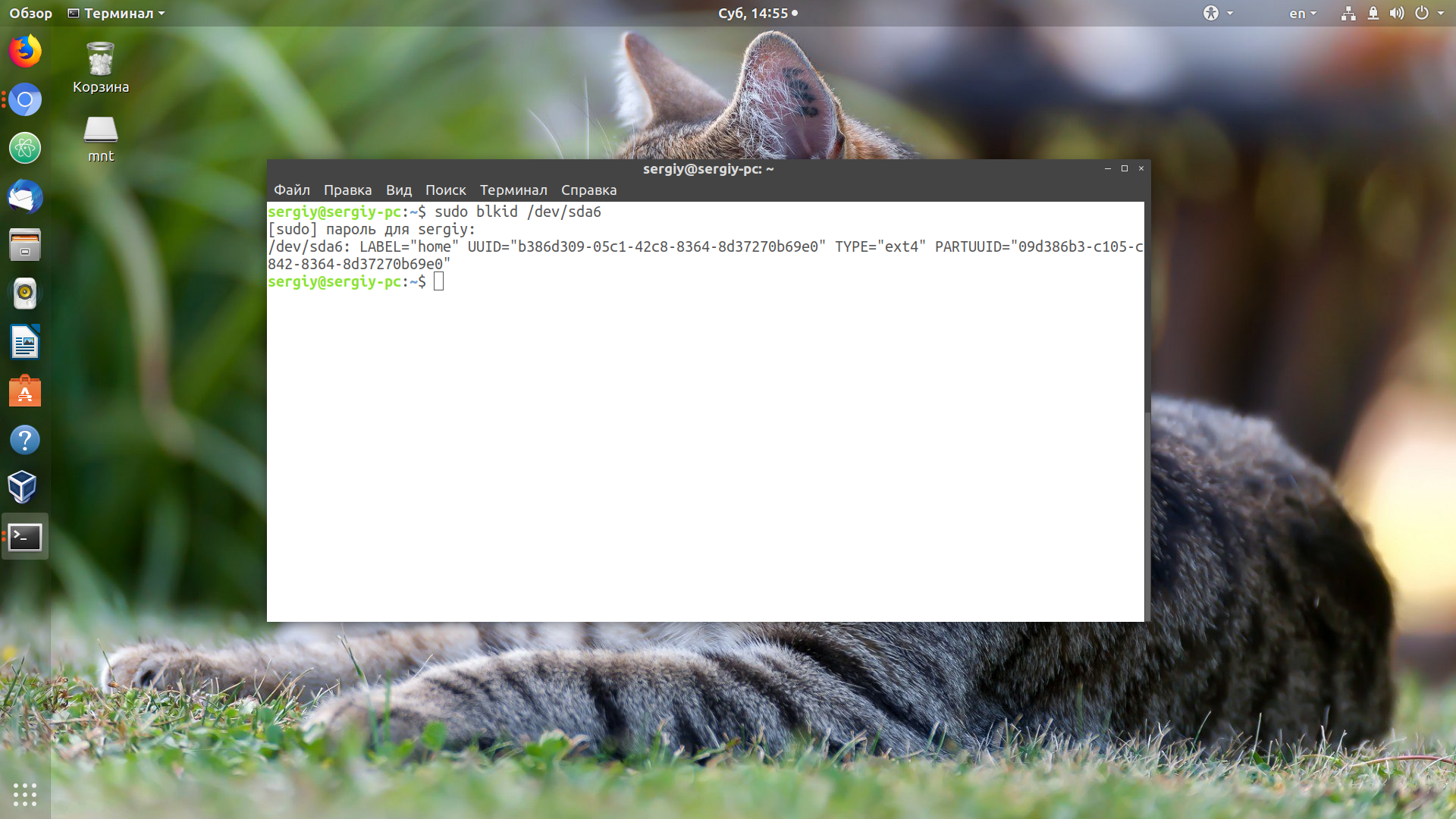Click the sudo blkid /dev/sda6 command text
The height and width of the screenshot is (819, 1456).
coord(518,212)
